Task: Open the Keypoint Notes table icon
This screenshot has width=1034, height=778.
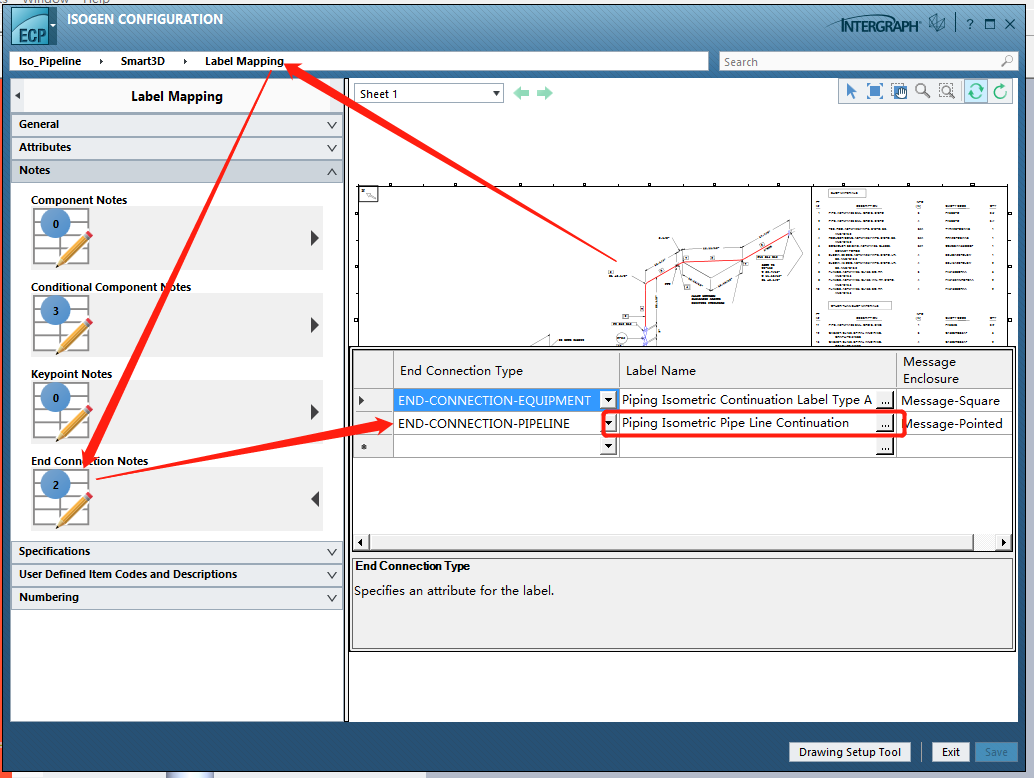Action: pos(62,411)
